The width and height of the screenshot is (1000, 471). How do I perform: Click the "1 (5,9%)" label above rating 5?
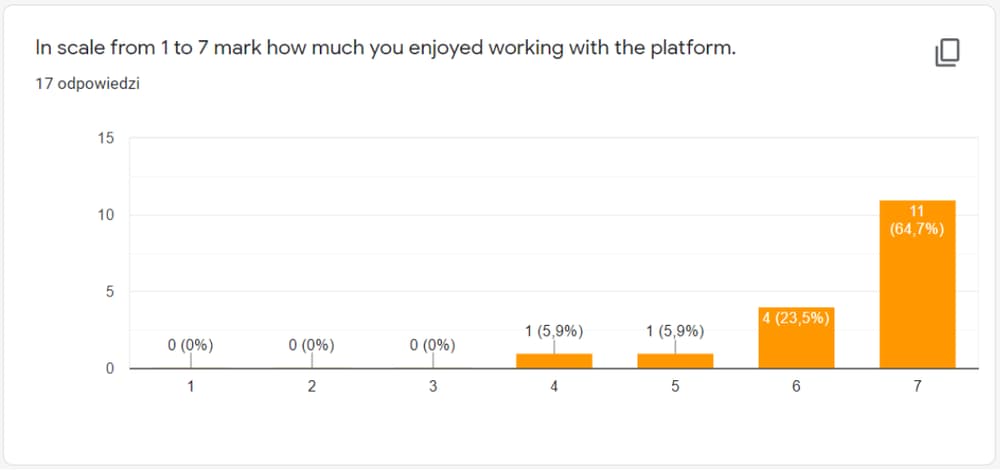(x=675, y=331)
